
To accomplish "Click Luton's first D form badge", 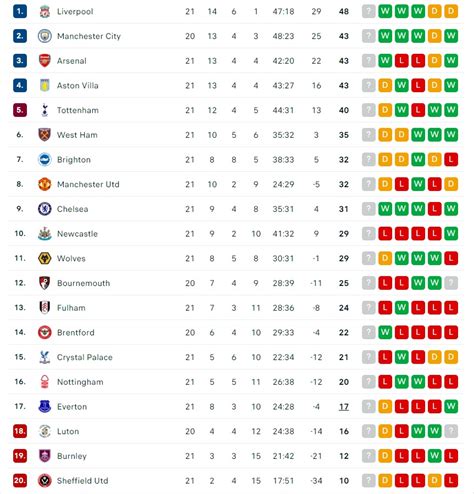I will pyautogui.click(x=385, y=431).
